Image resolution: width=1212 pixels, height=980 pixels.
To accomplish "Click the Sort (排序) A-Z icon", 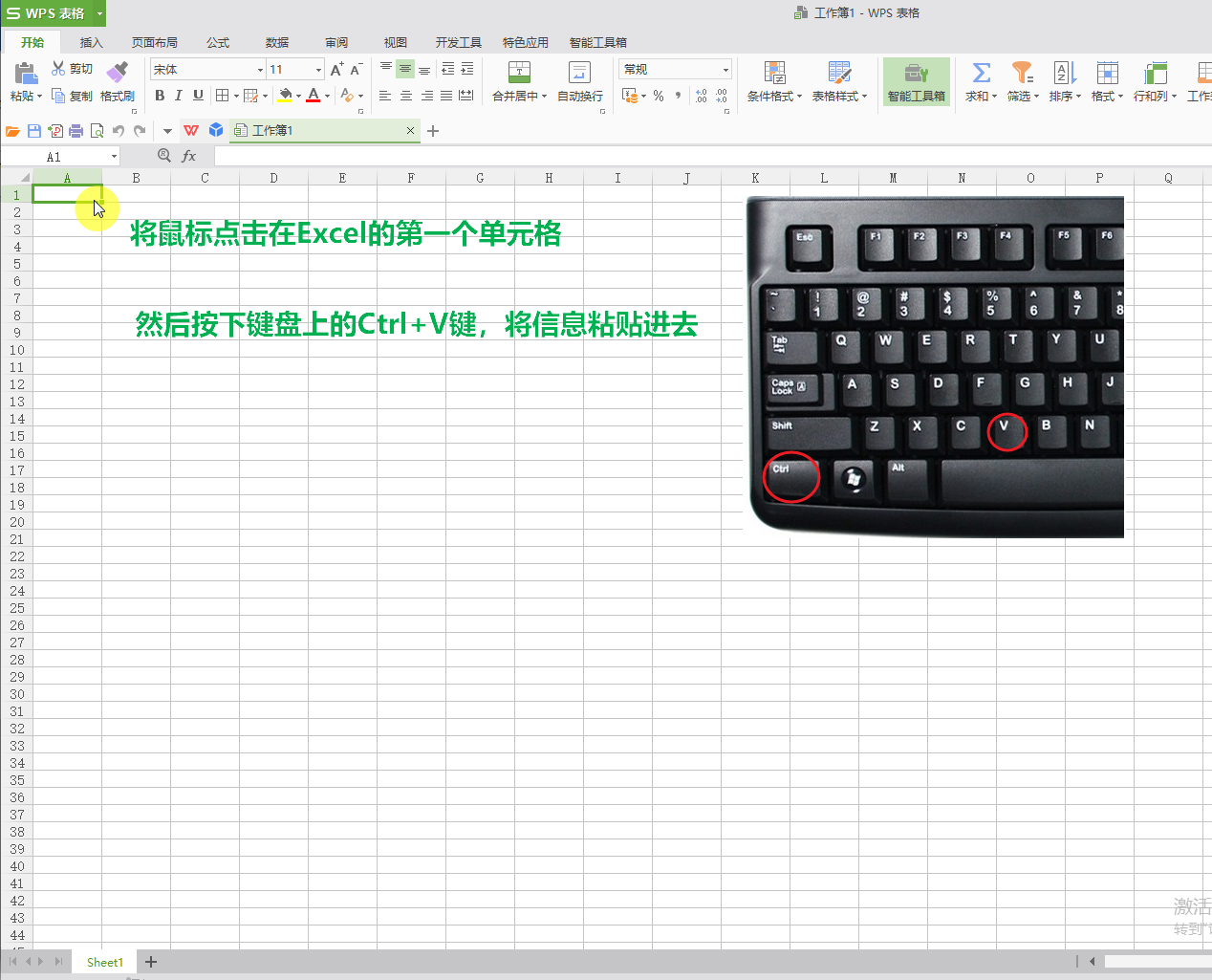I will 1065,73.
